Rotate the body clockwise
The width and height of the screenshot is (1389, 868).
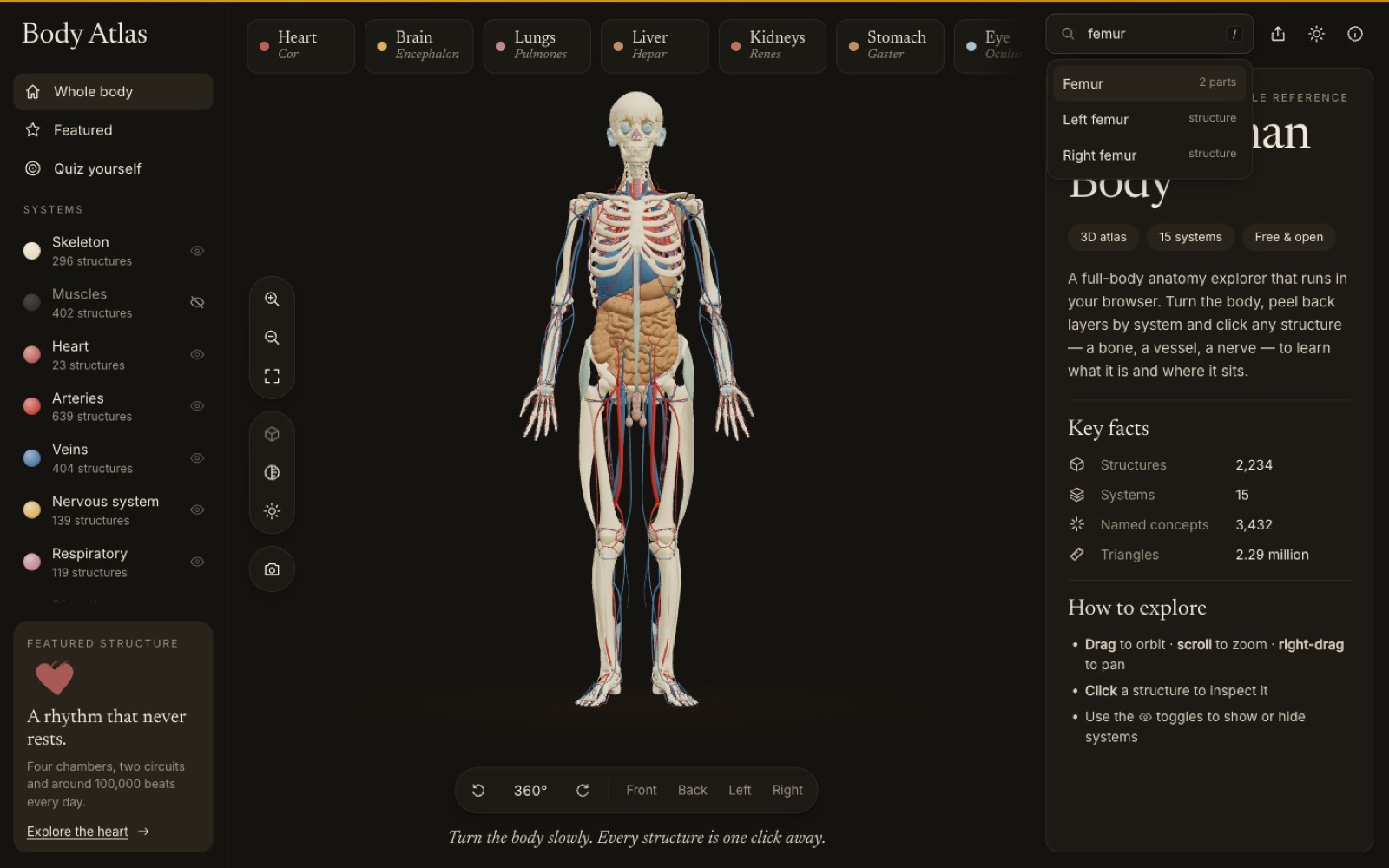pyautogui.click(x=583, y=790)
